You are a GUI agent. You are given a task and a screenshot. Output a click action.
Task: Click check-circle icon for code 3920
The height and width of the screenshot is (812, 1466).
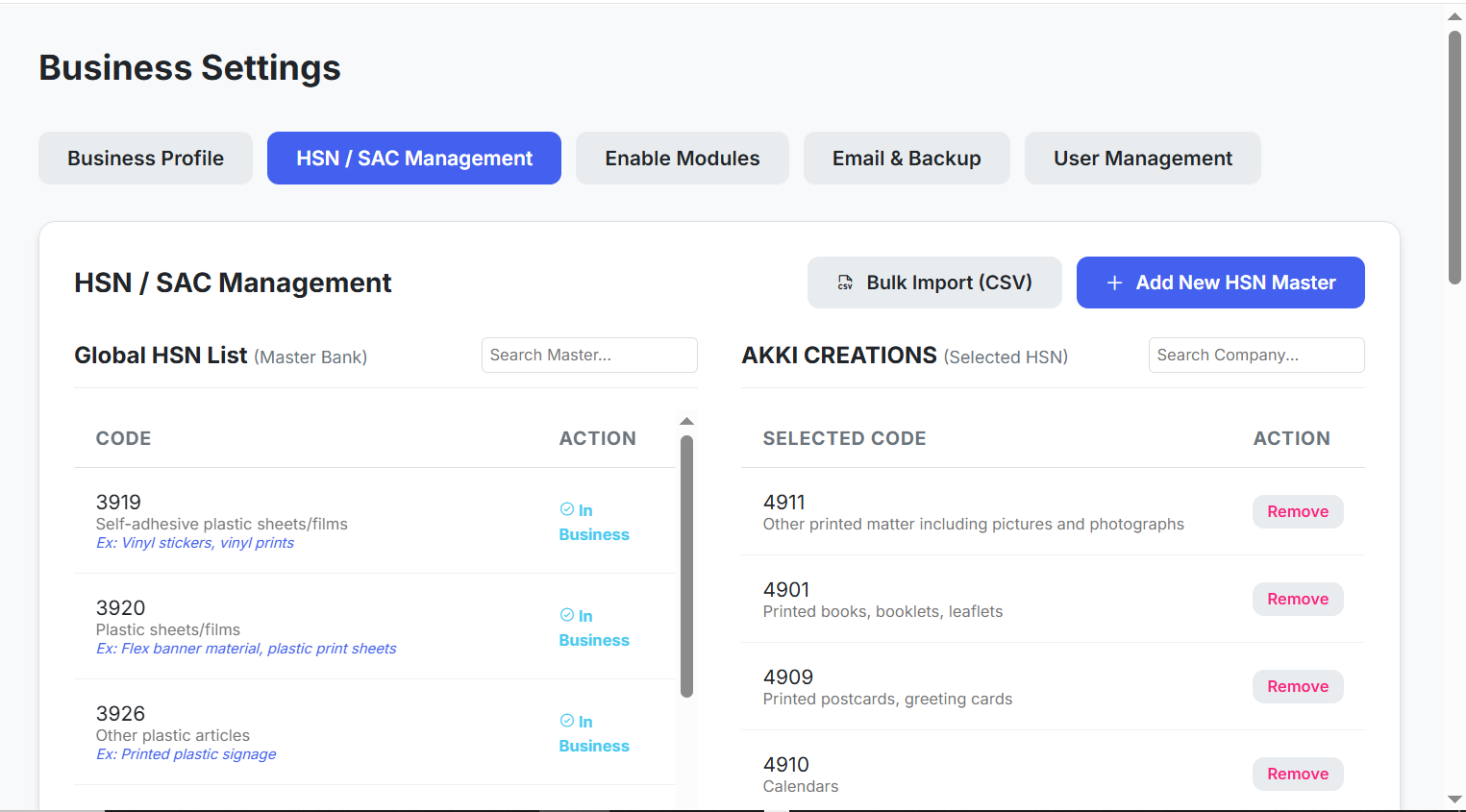(x=567, y=615)
